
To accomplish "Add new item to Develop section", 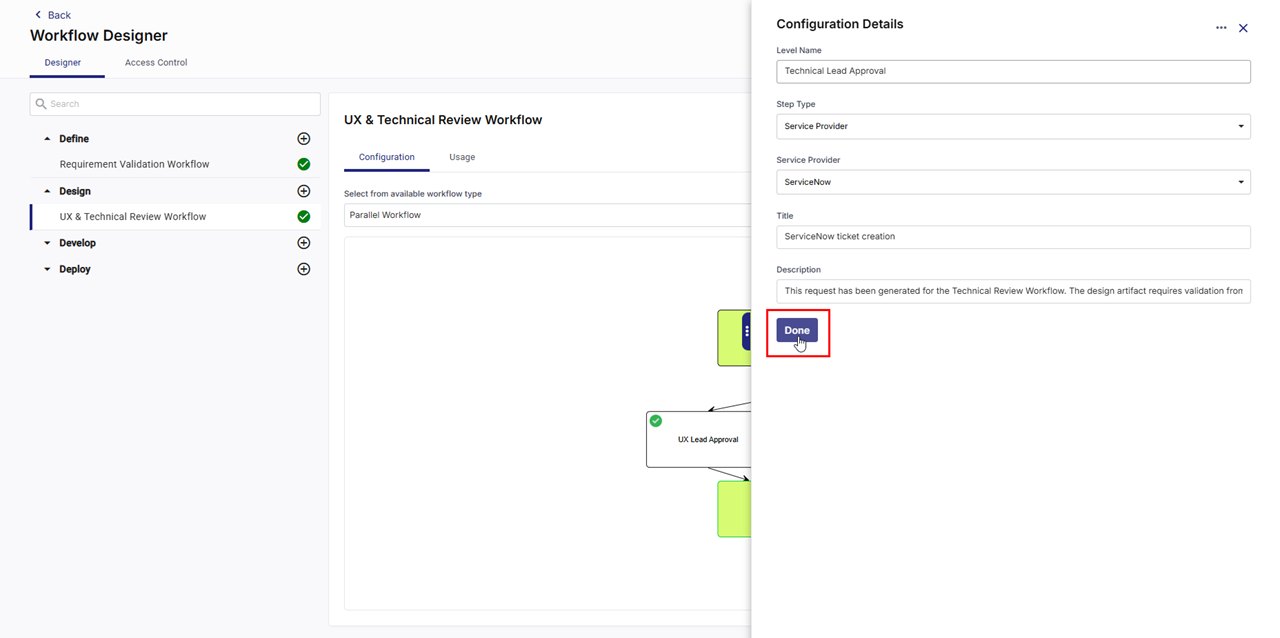I will click(x=304, y=243).
